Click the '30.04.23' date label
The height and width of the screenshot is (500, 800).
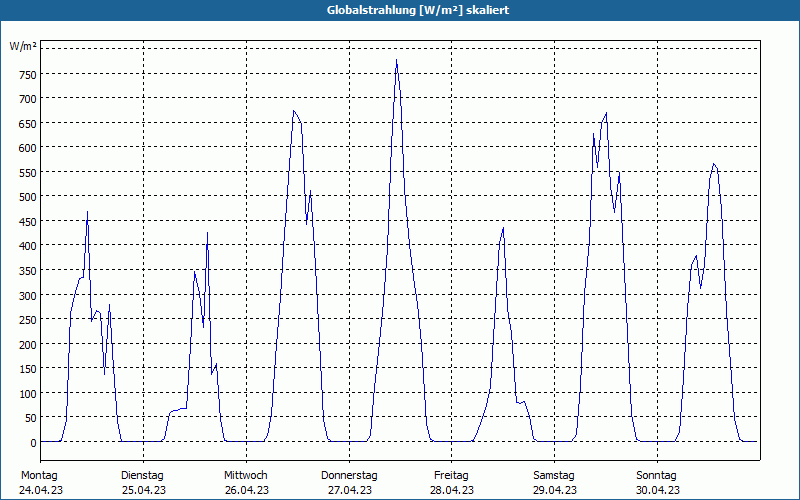pos(658,490)
